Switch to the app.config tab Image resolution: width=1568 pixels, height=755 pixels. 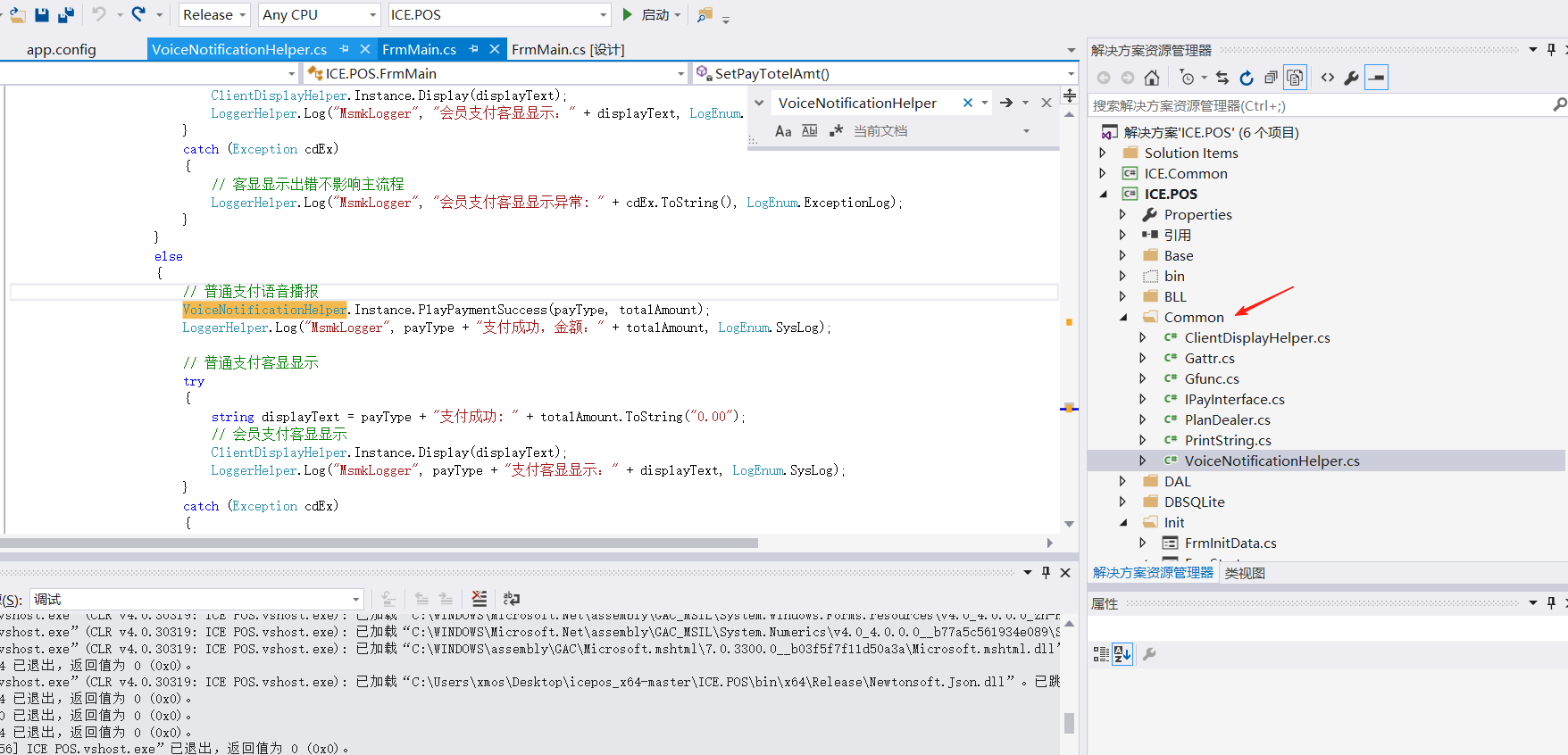pos(62,50)
